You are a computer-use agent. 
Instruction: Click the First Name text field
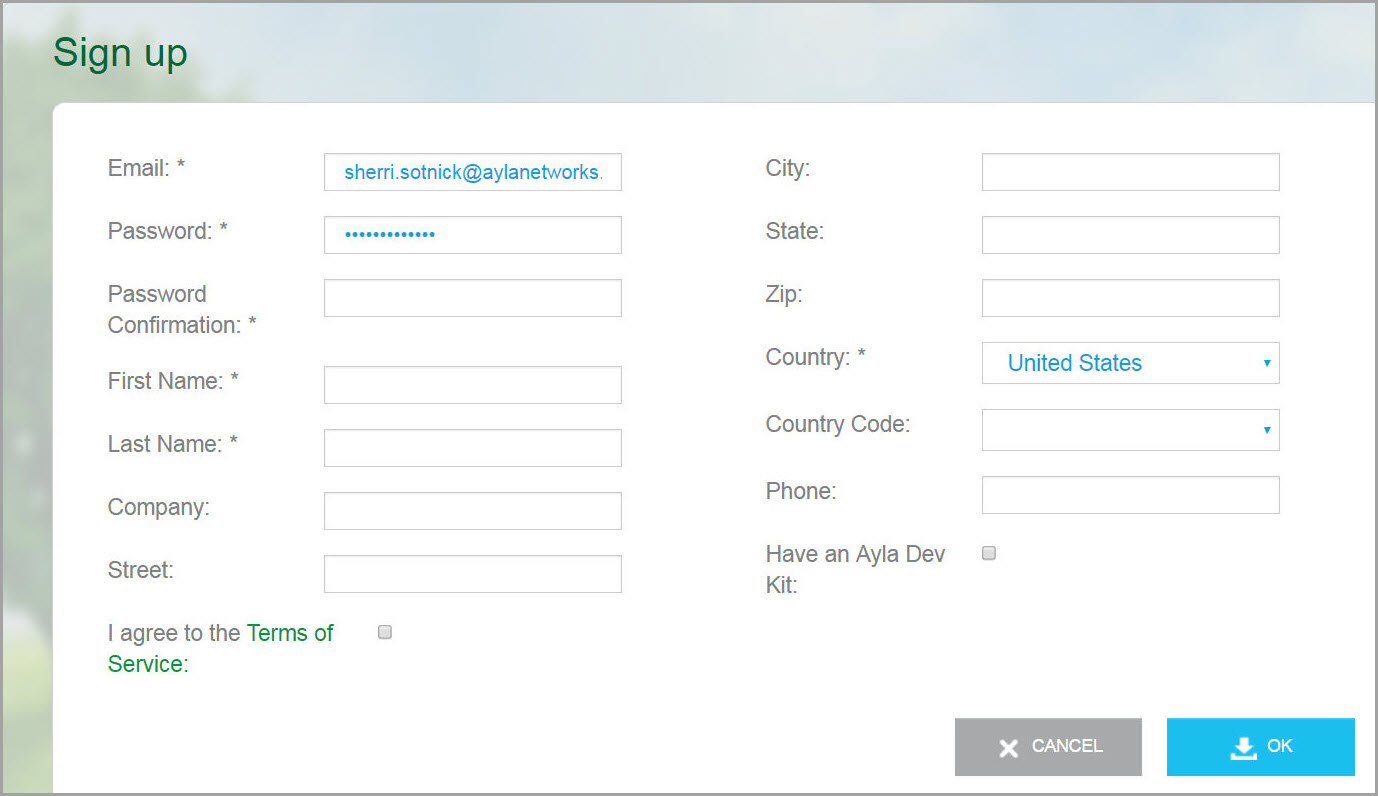[472, 385]
